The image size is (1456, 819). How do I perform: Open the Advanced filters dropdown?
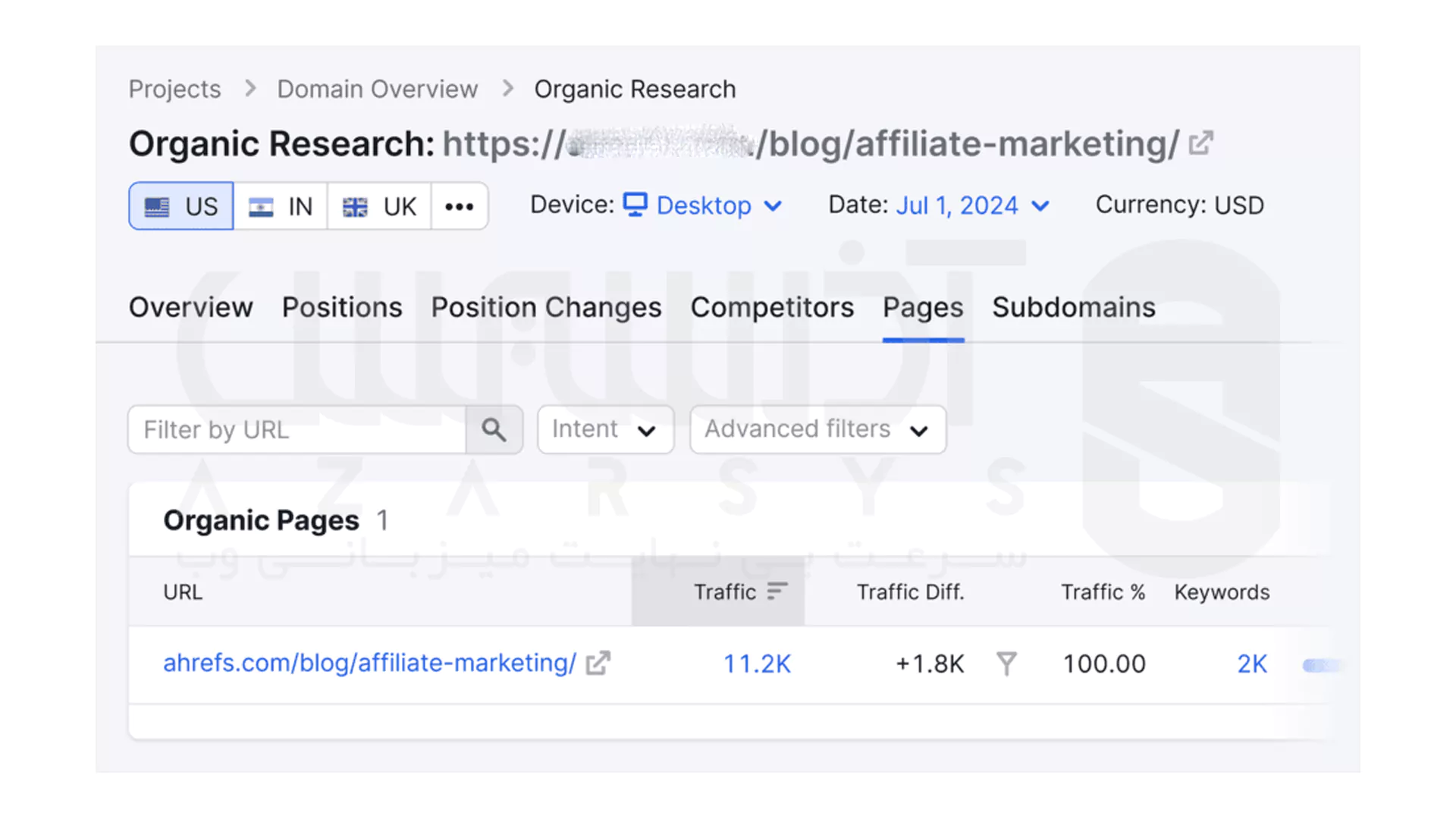pos(817,430)
